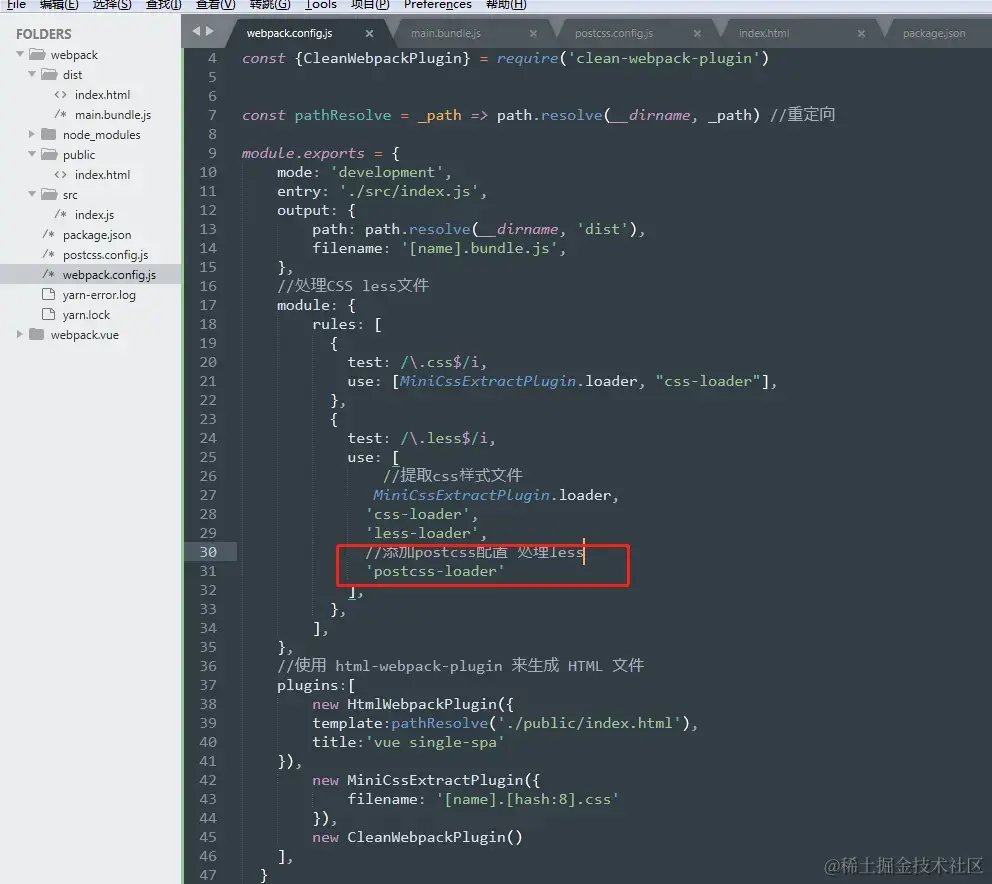Go to previous tab with left arrow
Image resolution: width=992 pixels, height=884 pixels.
(x=196, y=30)
